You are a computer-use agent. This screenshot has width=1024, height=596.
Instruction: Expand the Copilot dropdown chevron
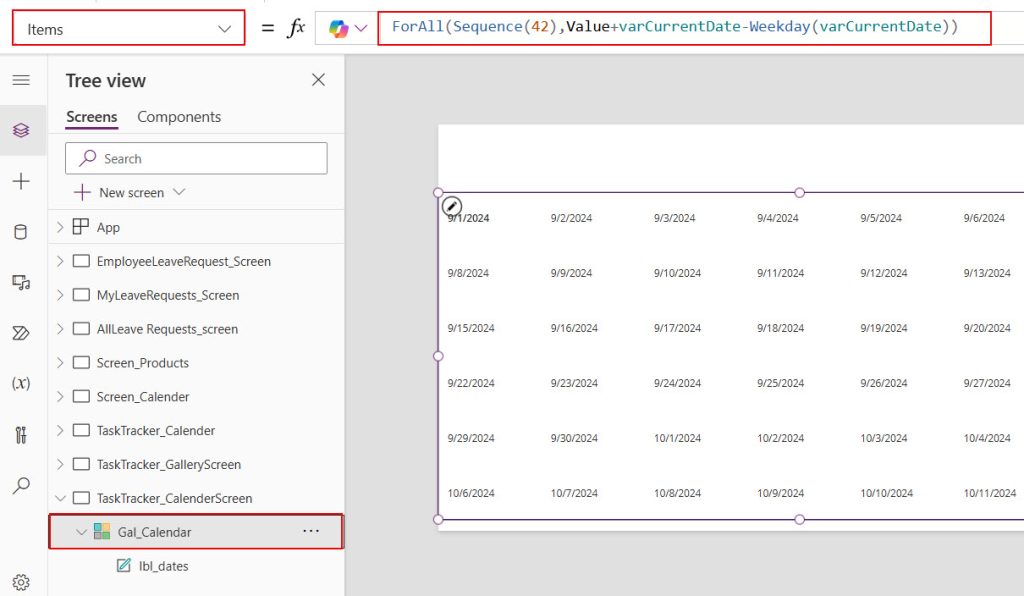pos(361,28)
